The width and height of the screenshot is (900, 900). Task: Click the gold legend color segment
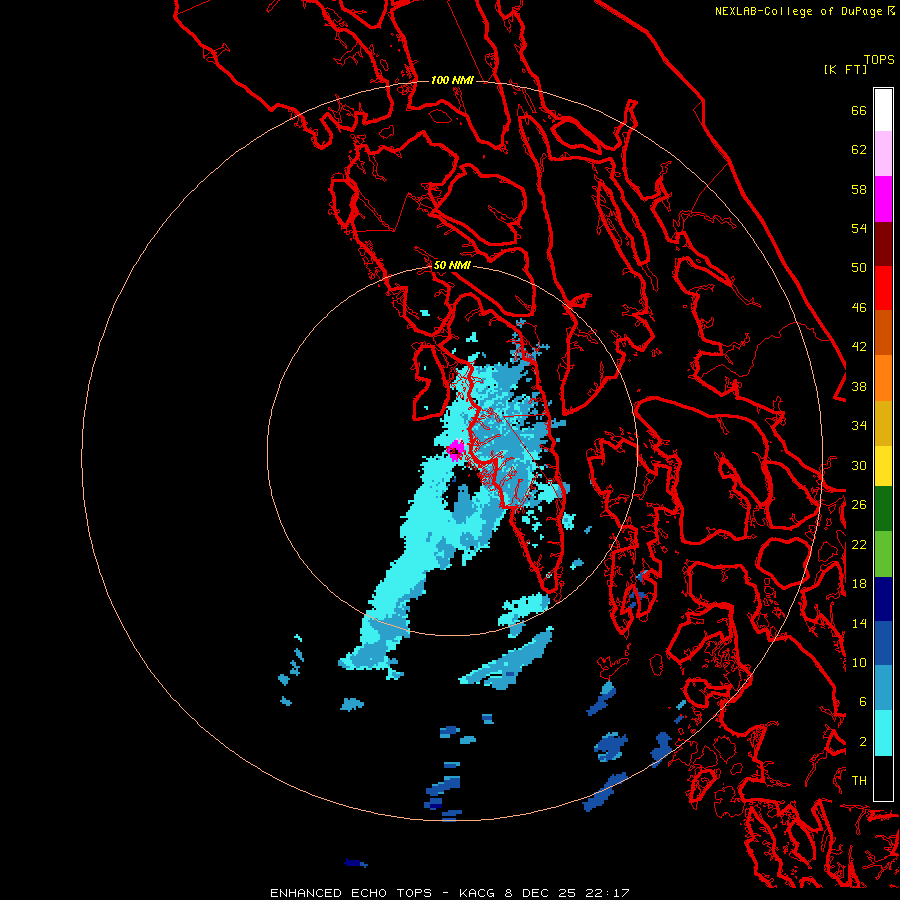[883, 423]
